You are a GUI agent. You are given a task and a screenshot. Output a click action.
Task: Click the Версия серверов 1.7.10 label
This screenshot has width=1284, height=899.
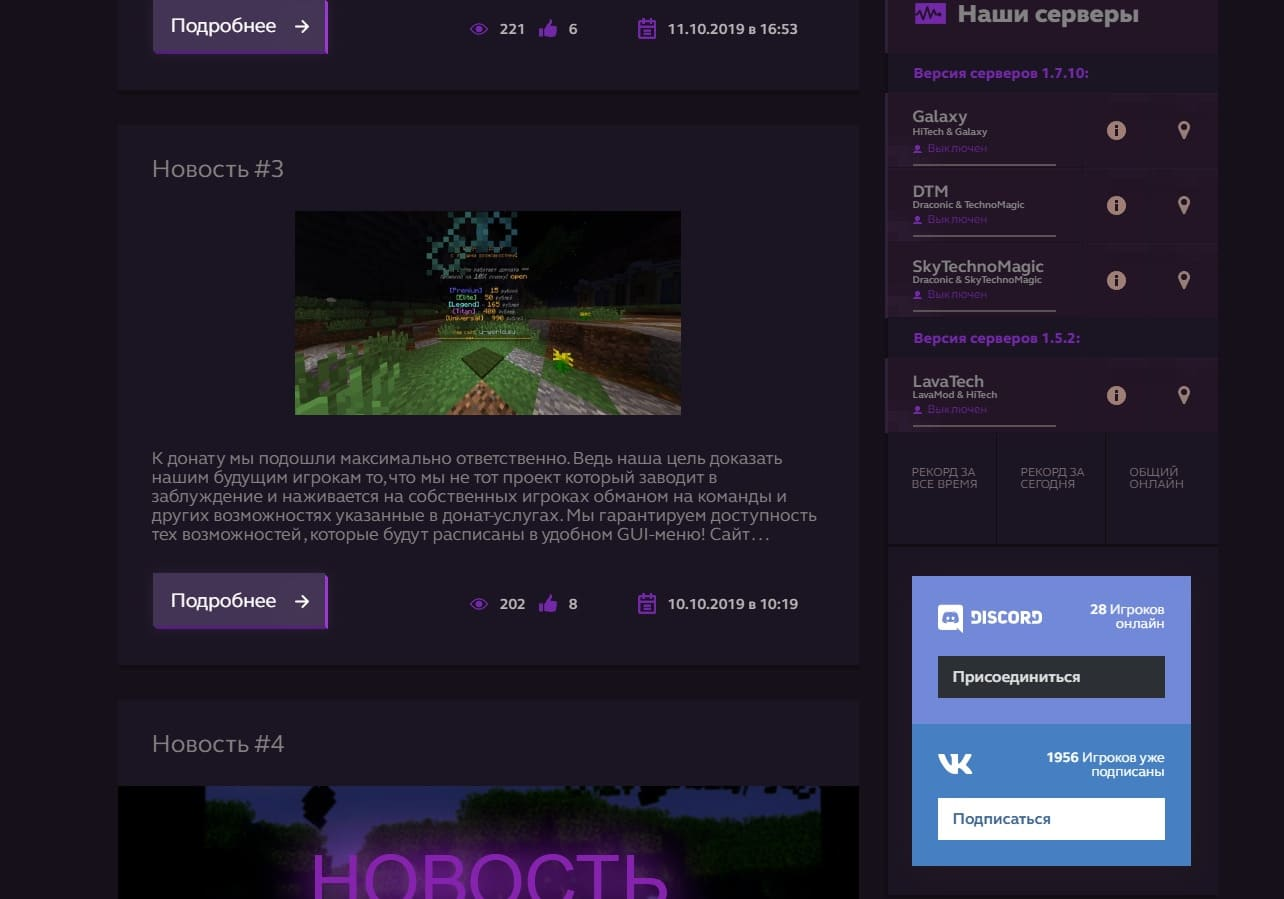tap(1001, 73)
